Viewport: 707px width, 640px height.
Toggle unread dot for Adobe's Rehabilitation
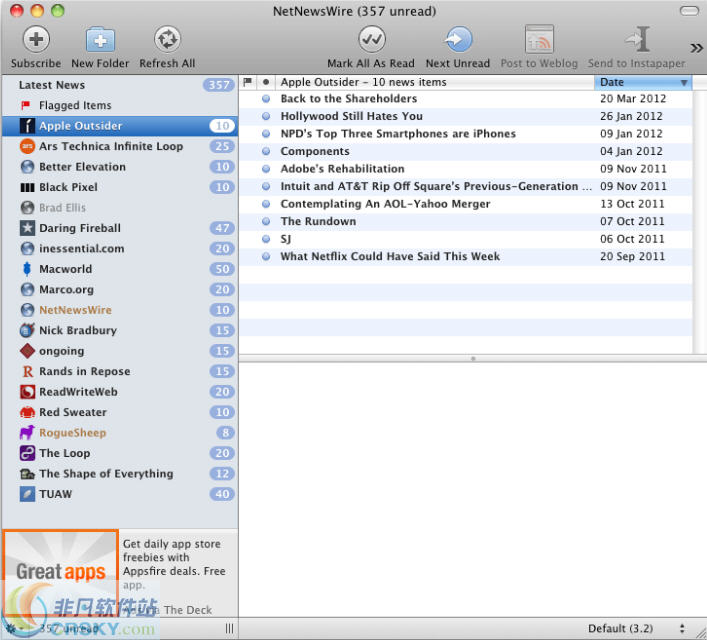coord(266,169)
